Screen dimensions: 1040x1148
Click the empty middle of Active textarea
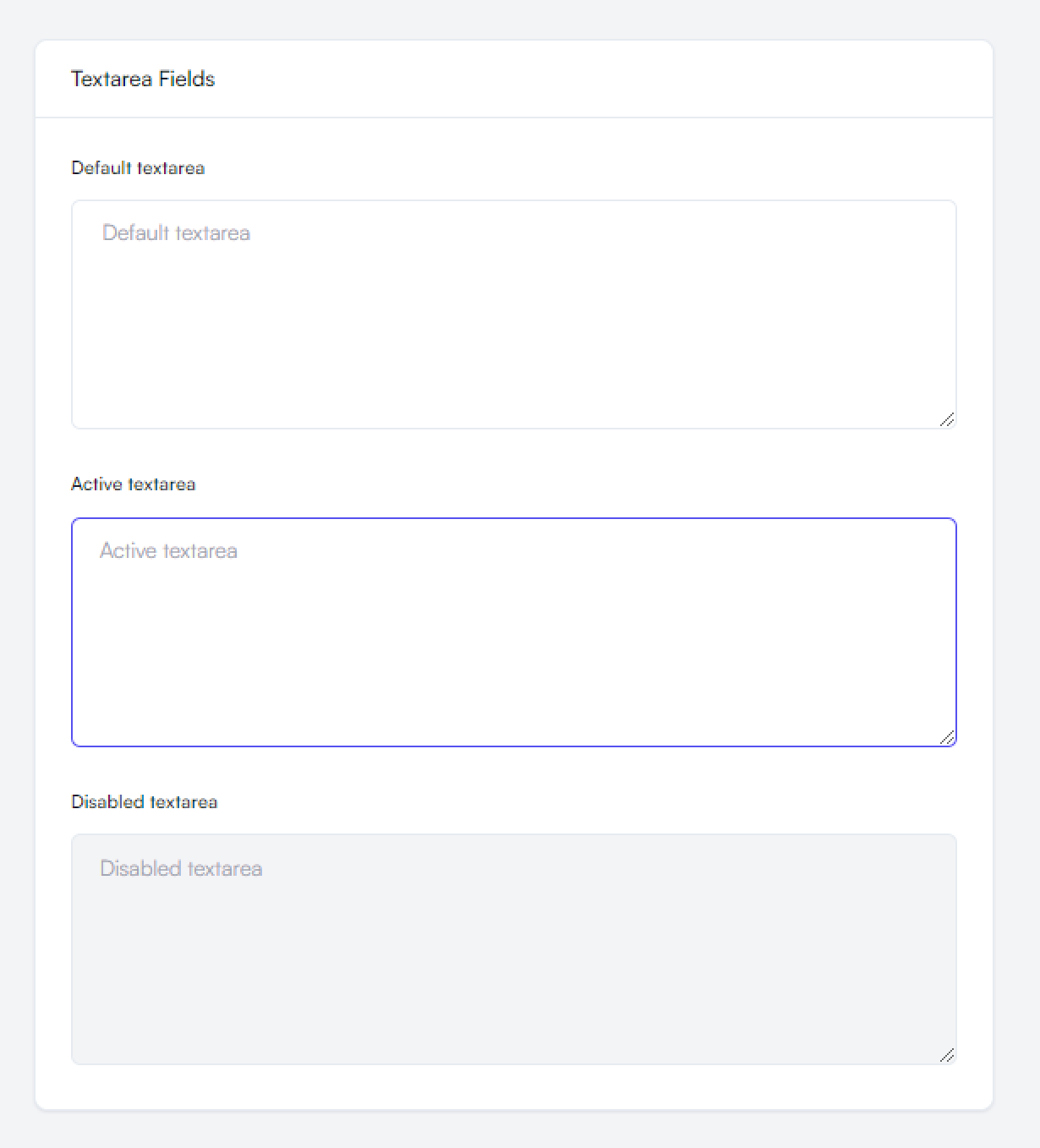point(514,632)
